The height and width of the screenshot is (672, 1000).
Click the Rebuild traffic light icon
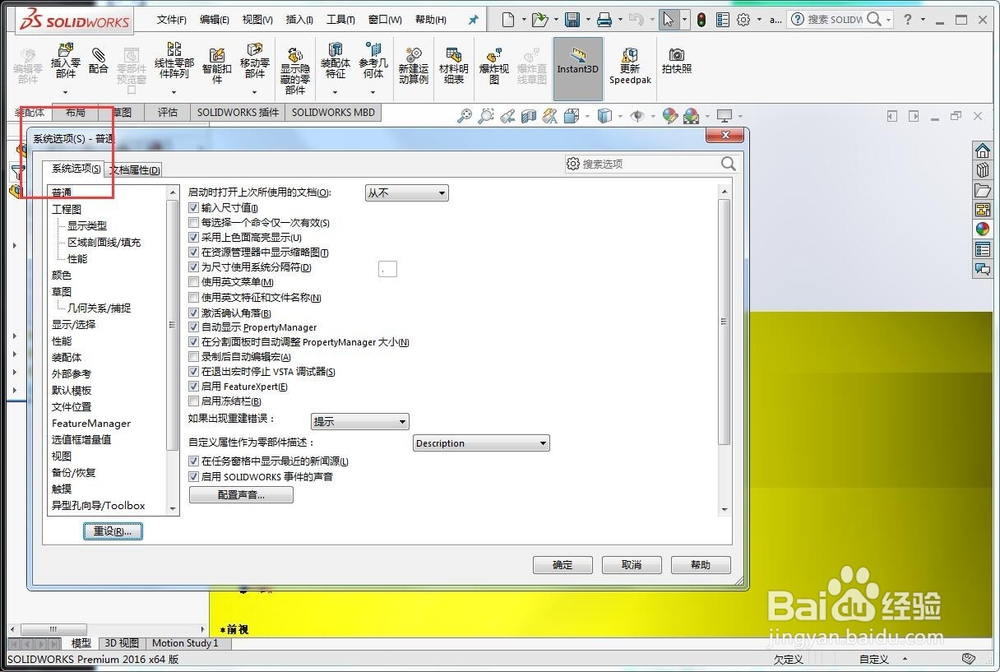pos(701,20)
